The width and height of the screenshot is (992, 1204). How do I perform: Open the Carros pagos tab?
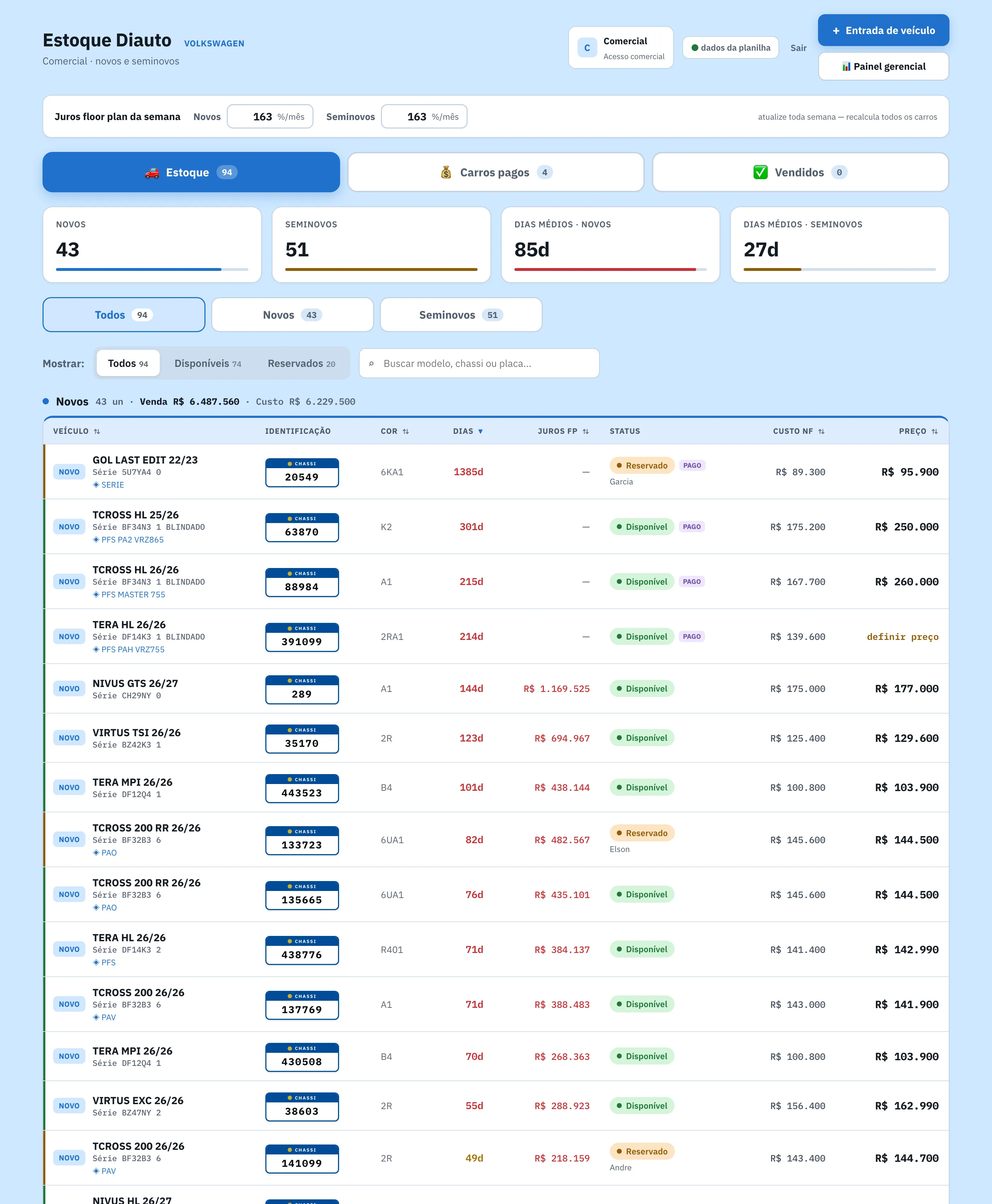pyautogui.click(x=495, y=172)
